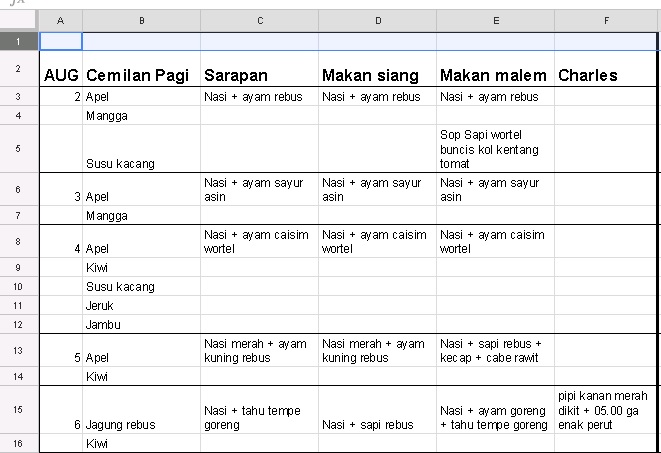661x453 pixels.
Task: Click 'Susu kacang' cell in row 5
Action: pyautogui.click(x=142, y=148)
